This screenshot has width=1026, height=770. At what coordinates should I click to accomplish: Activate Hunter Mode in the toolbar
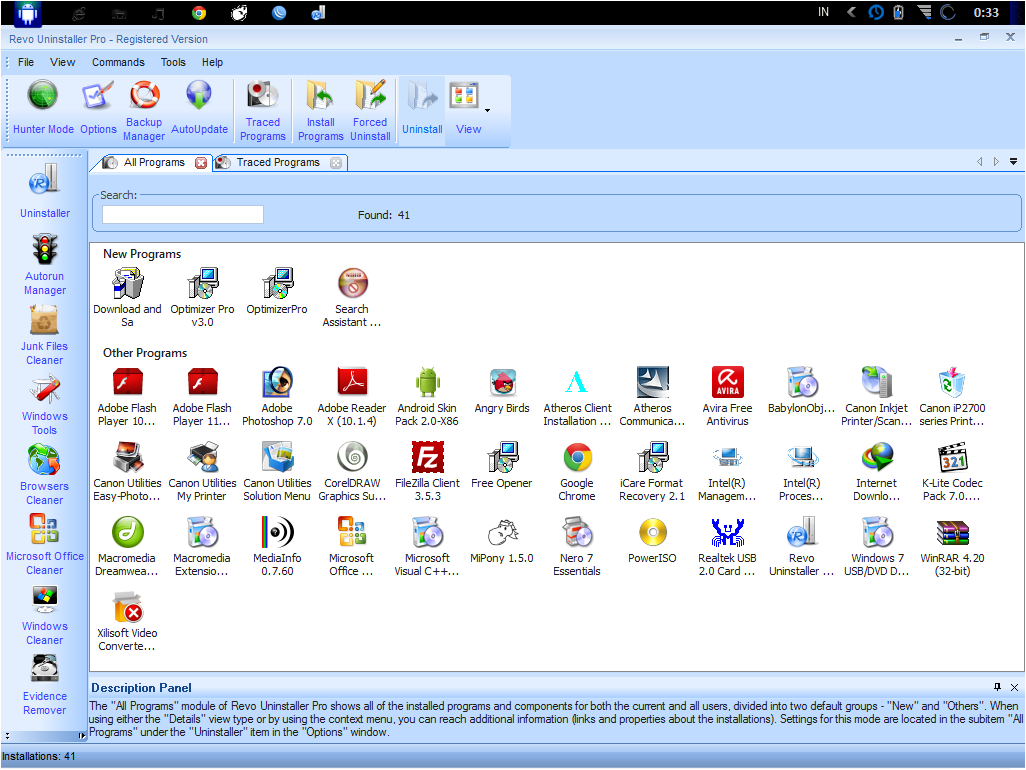pos(43,108)
